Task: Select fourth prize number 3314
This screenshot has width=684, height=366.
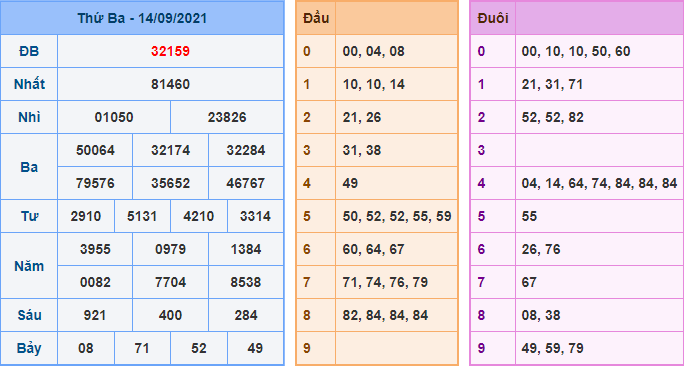Action: click(255, 216)
